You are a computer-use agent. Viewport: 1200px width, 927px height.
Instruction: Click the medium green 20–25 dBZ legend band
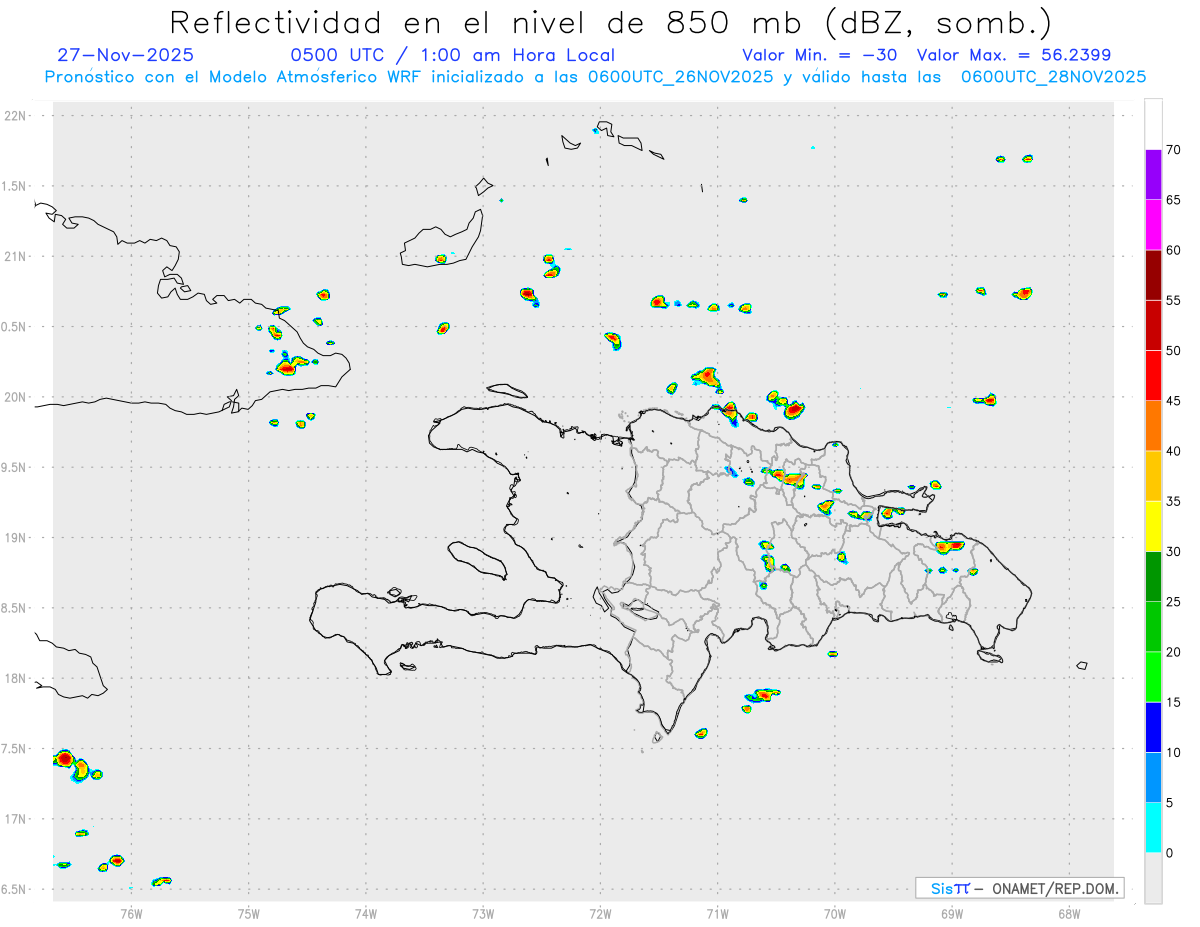1153,627
